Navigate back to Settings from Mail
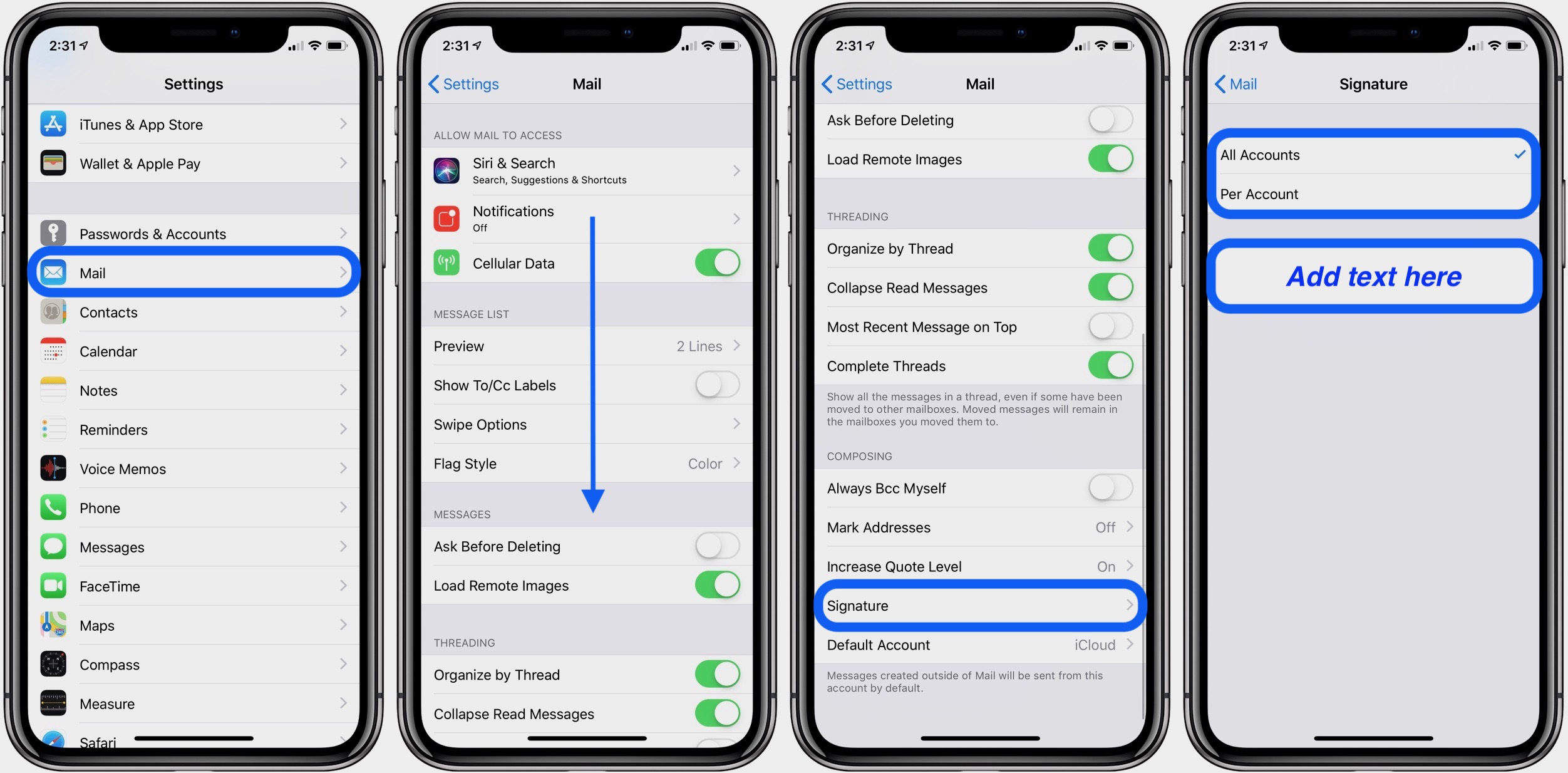 tap(464, 83)
